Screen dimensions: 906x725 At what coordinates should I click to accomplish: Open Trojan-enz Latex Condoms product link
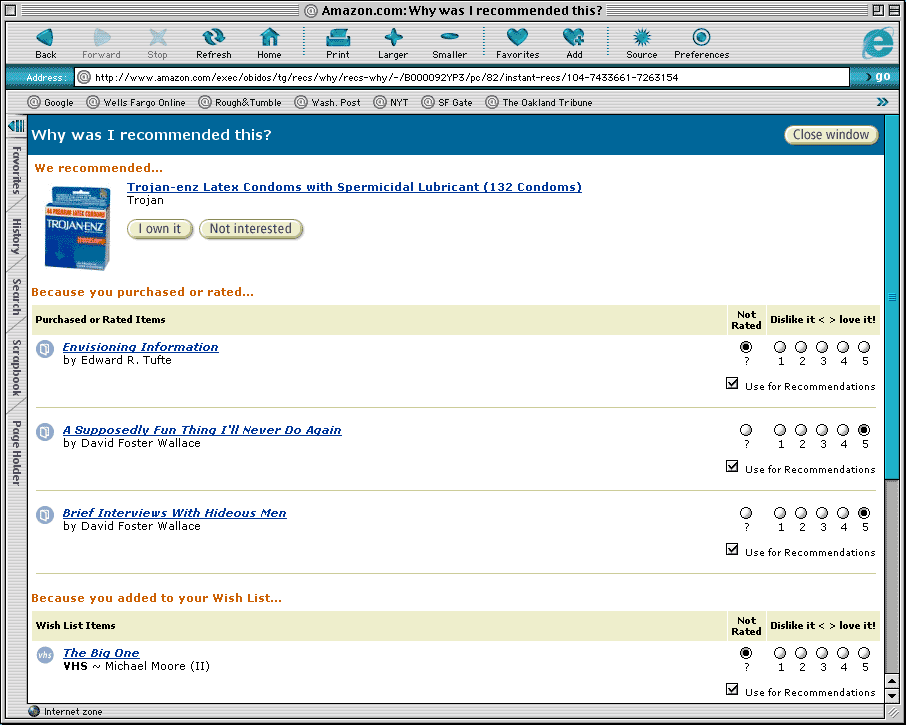pyautogui.click(x=354, y=187)
